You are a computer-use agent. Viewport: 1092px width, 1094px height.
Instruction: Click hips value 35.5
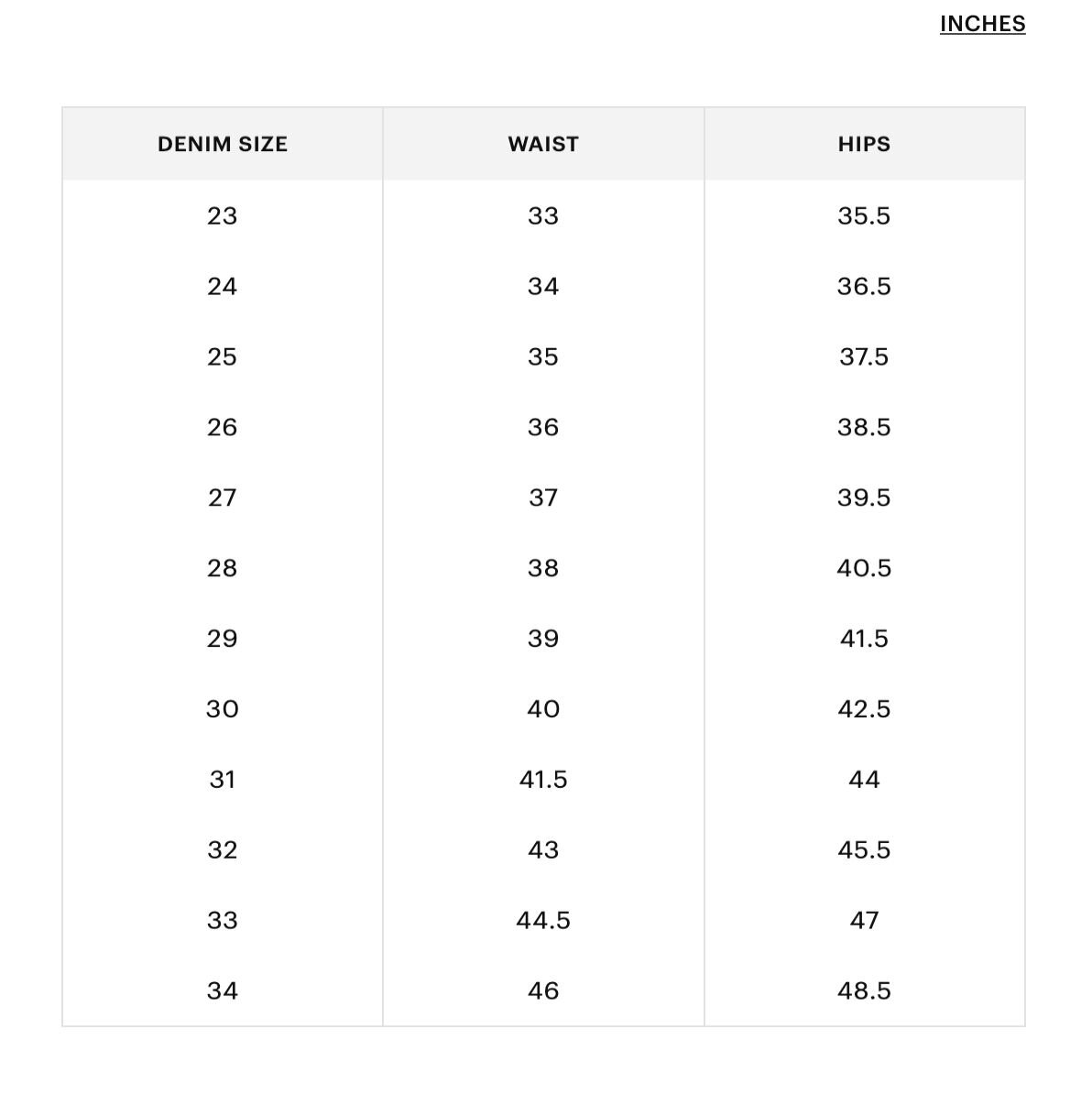(x=864, y=215)
